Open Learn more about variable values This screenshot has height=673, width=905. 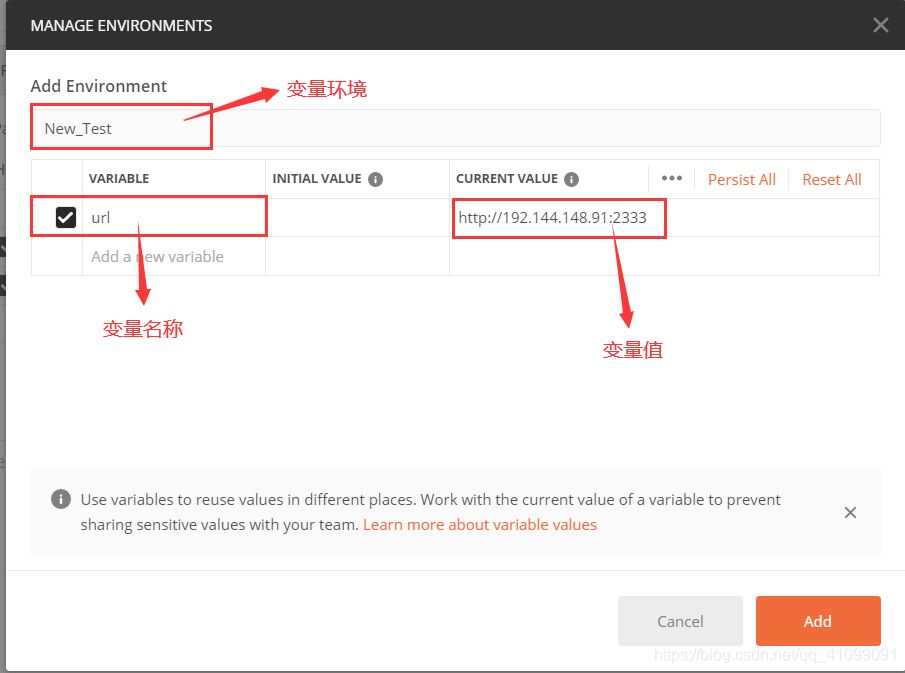tap(480, 524)
